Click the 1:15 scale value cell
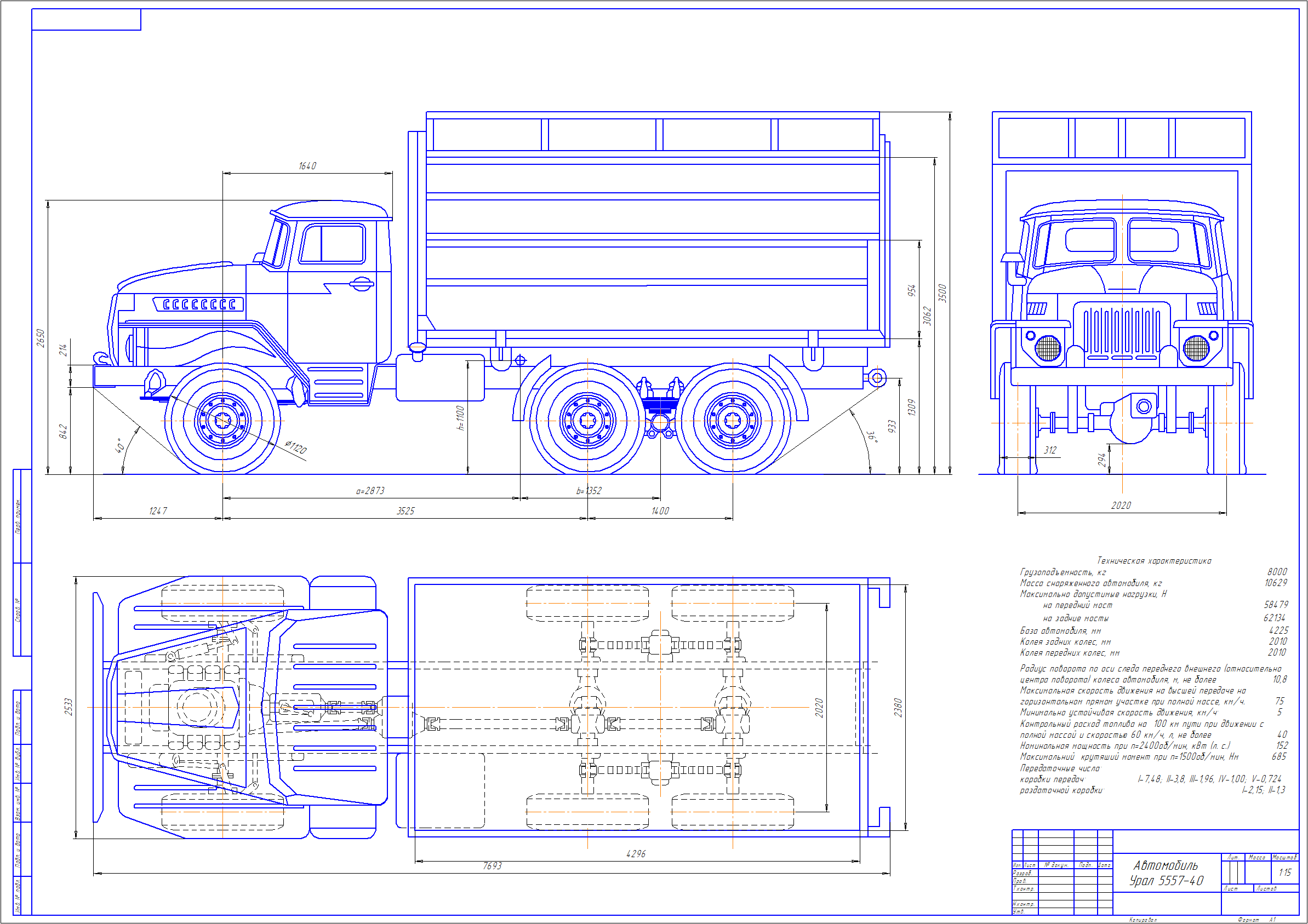The width and height of the screenshot is (1308, 924). [1284, 872]
